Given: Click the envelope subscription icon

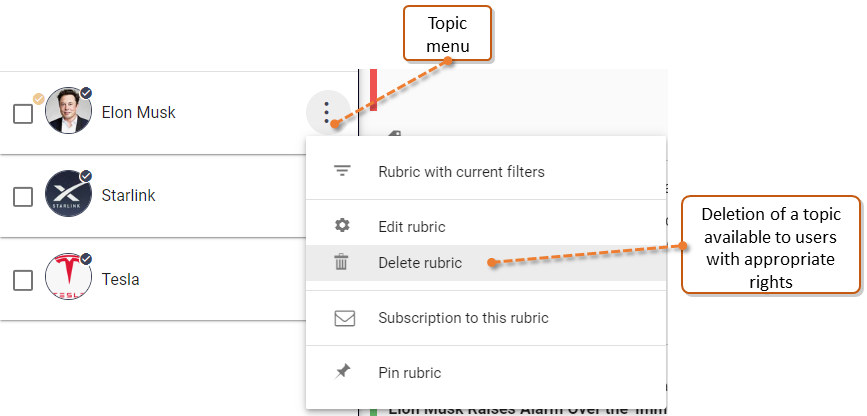Looking at the screenshot, I should (x=344, y=318).
